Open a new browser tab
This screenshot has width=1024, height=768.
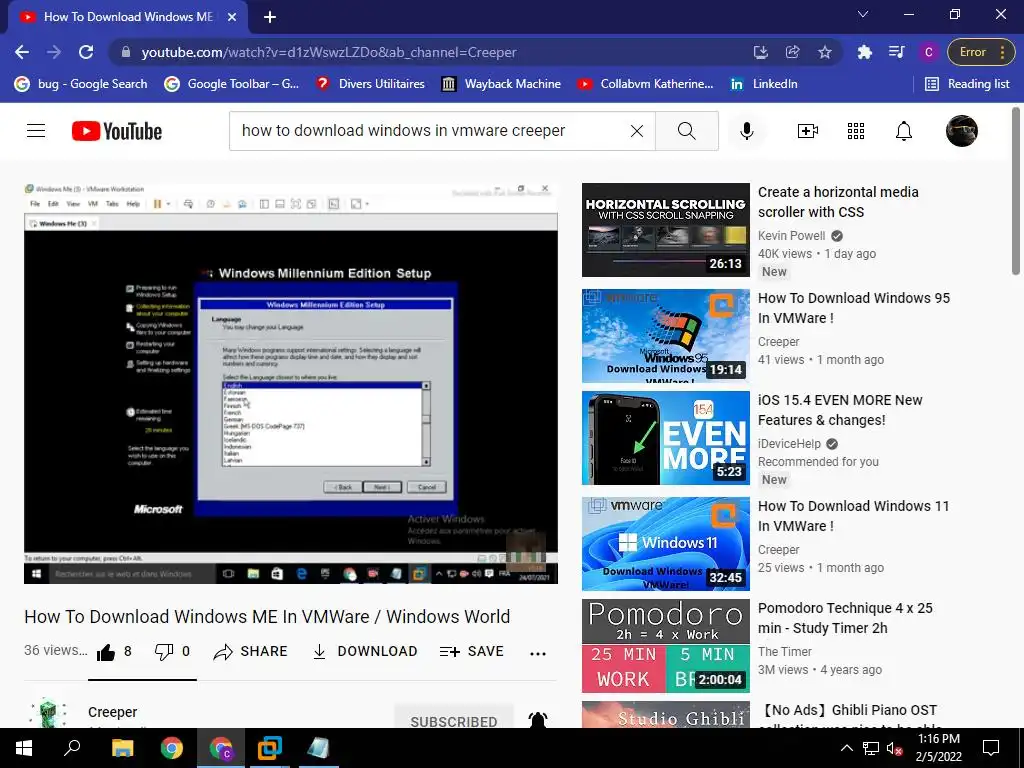(x=270, y=17)
